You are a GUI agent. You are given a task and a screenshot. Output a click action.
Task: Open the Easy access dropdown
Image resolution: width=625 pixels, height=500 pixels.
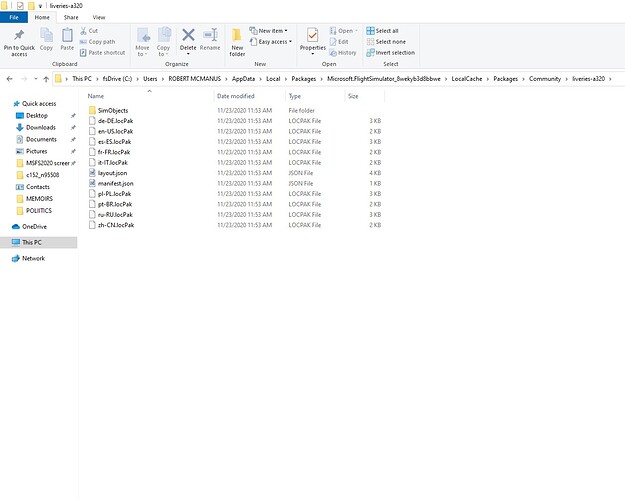click(x=271, y=41)
